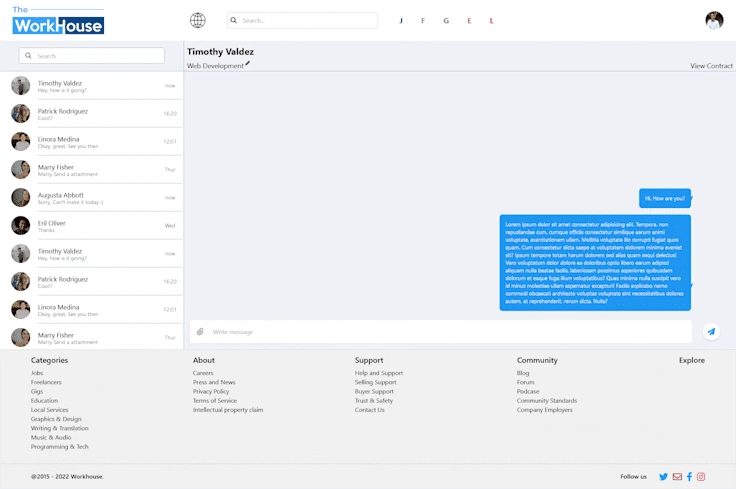This screenshot has height=489, width=736.
Task: Open Music & Audio category
Action: (51, 437)
